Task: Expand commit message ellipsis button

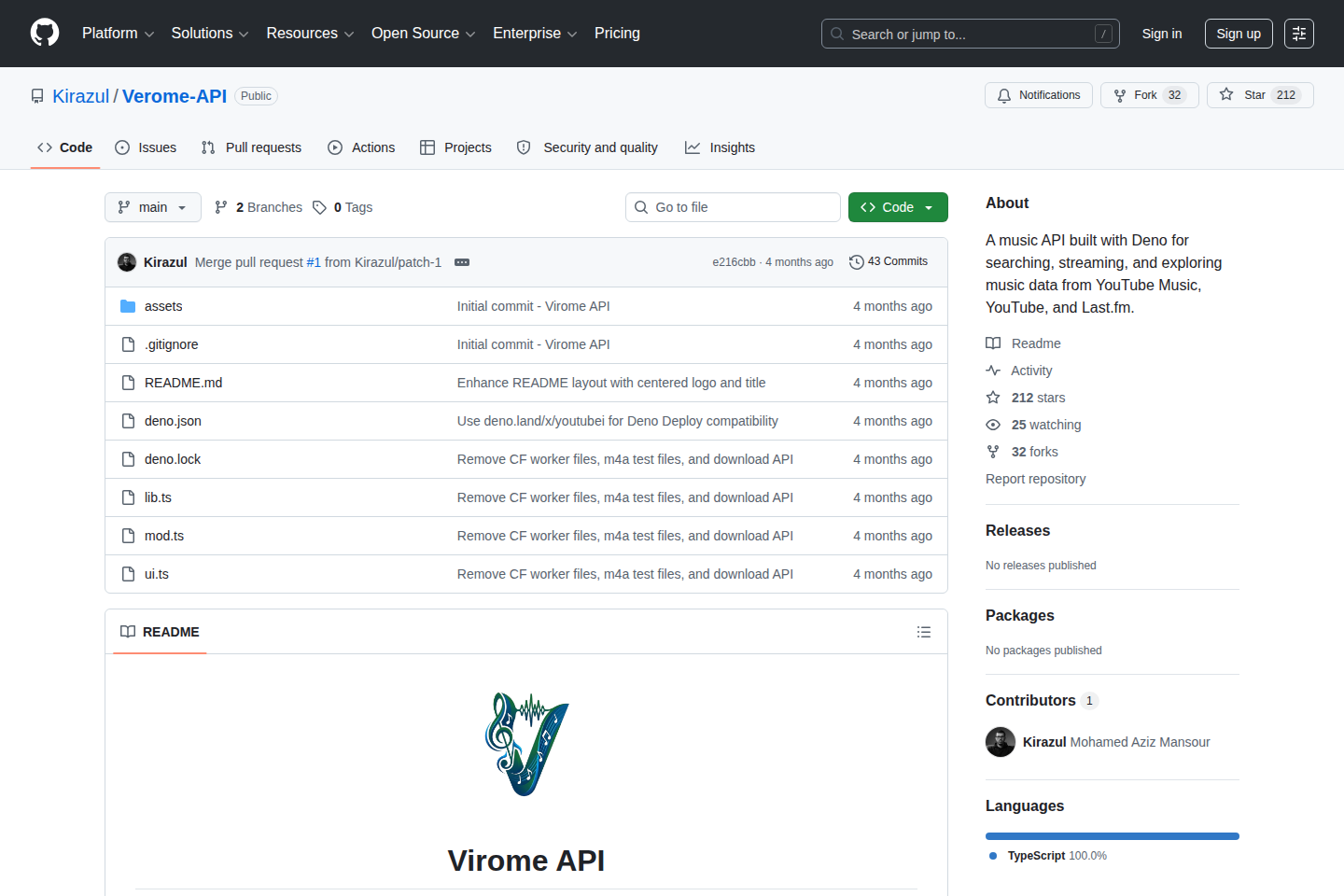Action: coord(462,262)
